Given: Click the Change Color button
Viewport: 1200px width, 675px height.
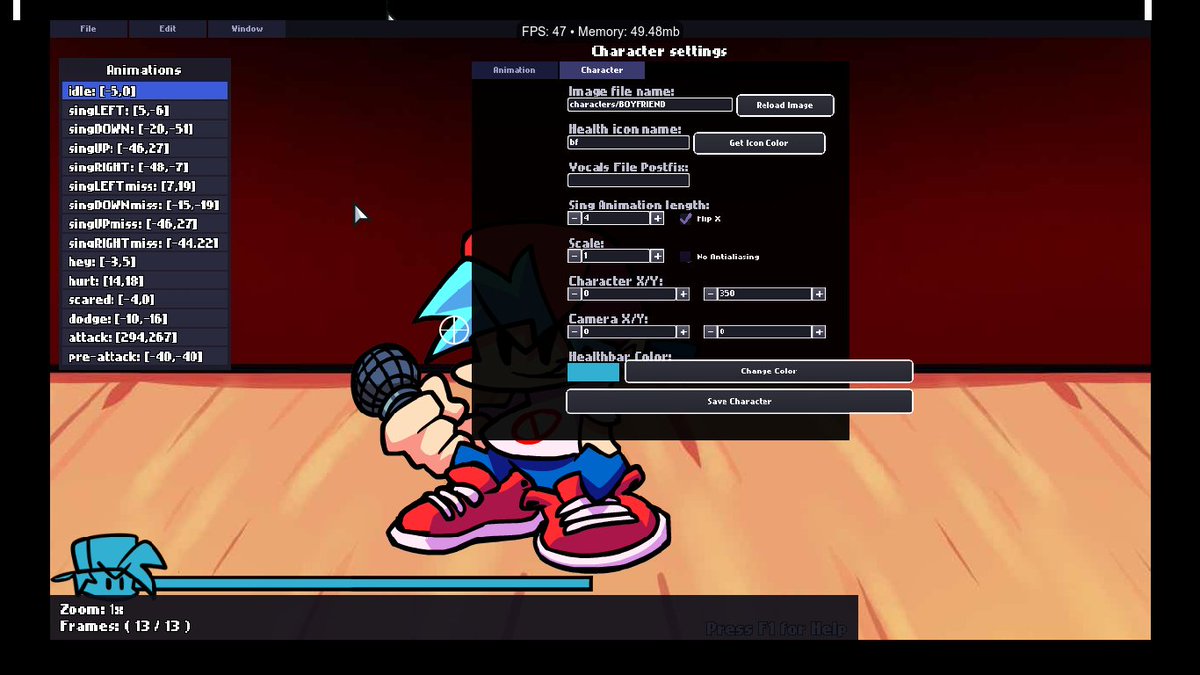Looking at the screenshot, I should 769,371.
